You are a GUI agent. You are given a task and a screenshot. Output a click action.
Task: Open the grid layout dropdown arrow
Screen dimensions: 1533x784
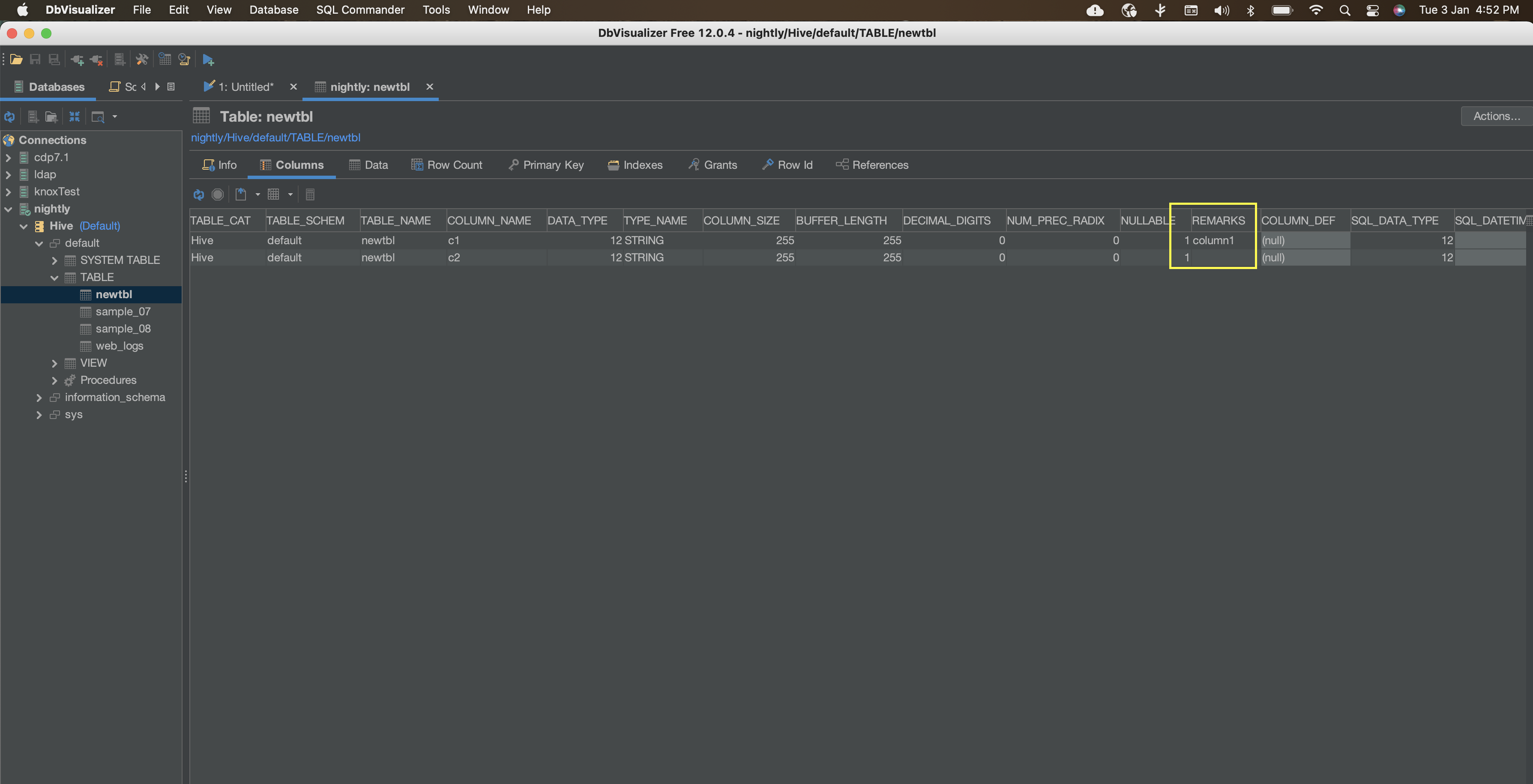point(290,195)
